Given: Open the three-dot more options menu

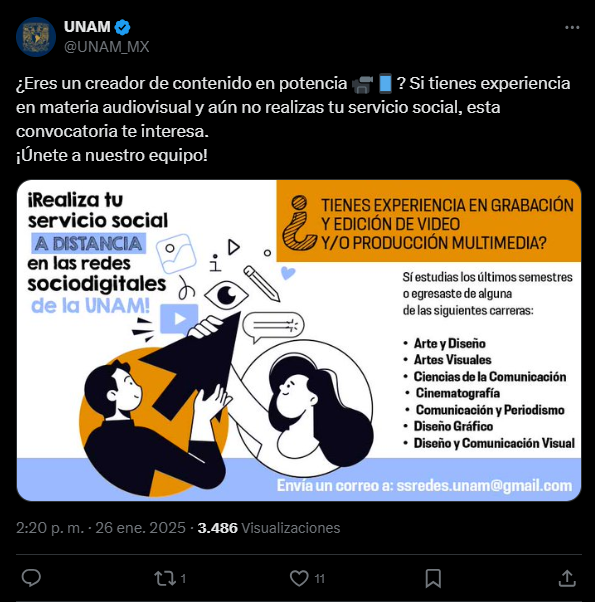Looking at the screenshot, I should [x=572, y=28].
